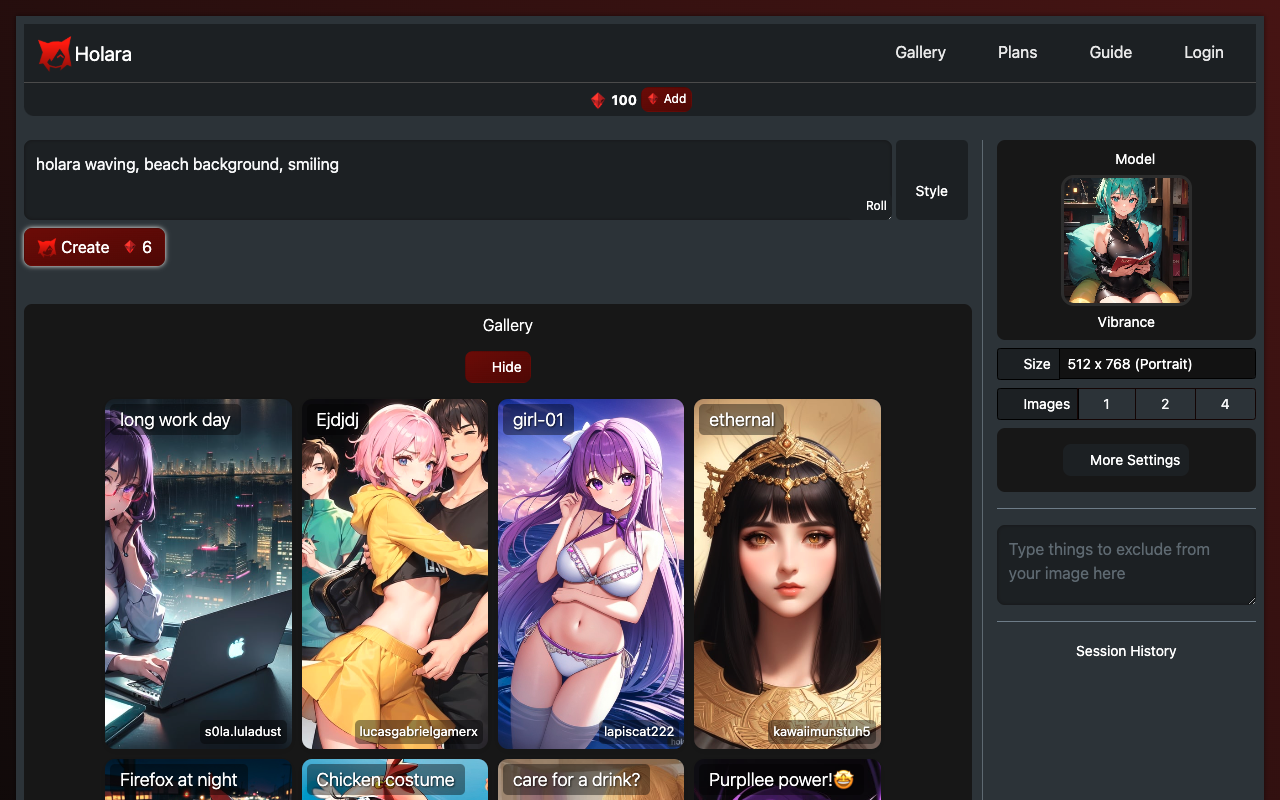
Task: Focus the prompt text field
Action: [458, 180]
